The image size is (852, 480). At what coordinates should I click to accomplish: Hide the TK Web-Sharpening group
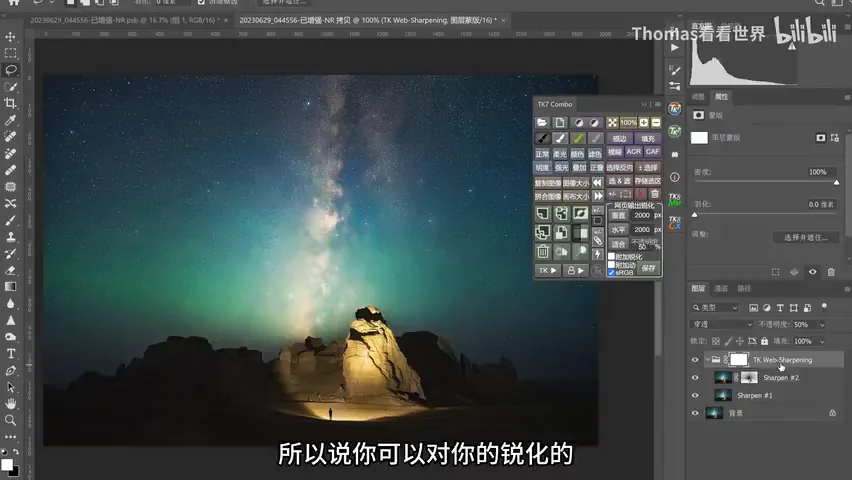695,360
